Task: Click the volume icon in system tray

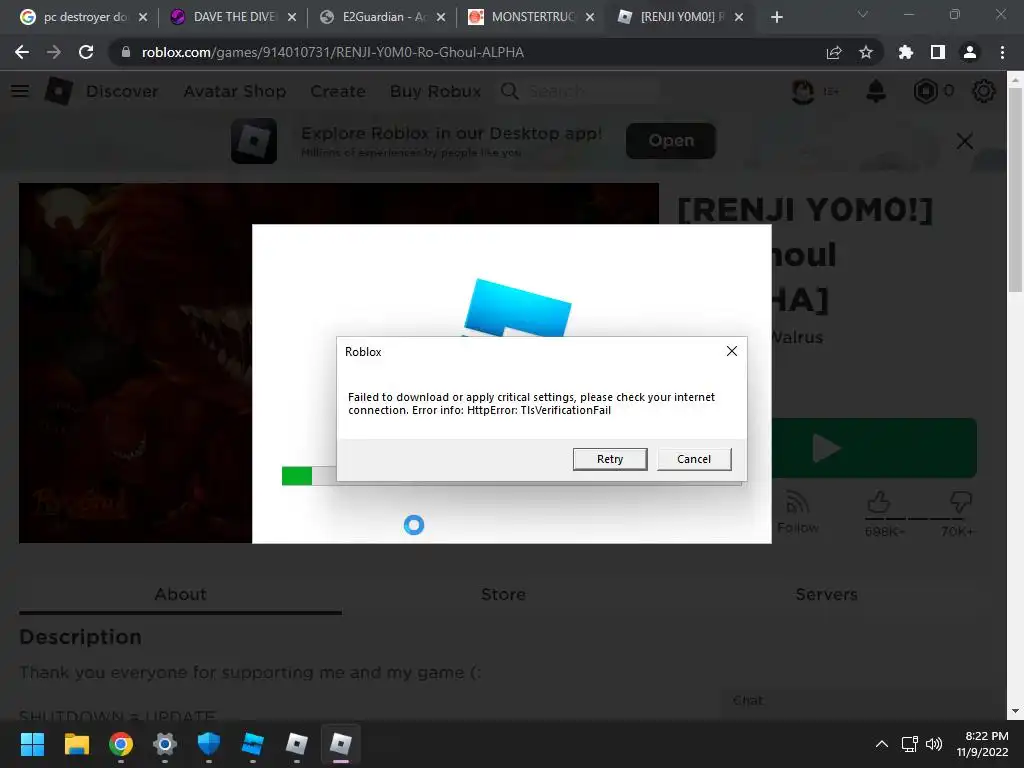Action: [x=934, y=744]
